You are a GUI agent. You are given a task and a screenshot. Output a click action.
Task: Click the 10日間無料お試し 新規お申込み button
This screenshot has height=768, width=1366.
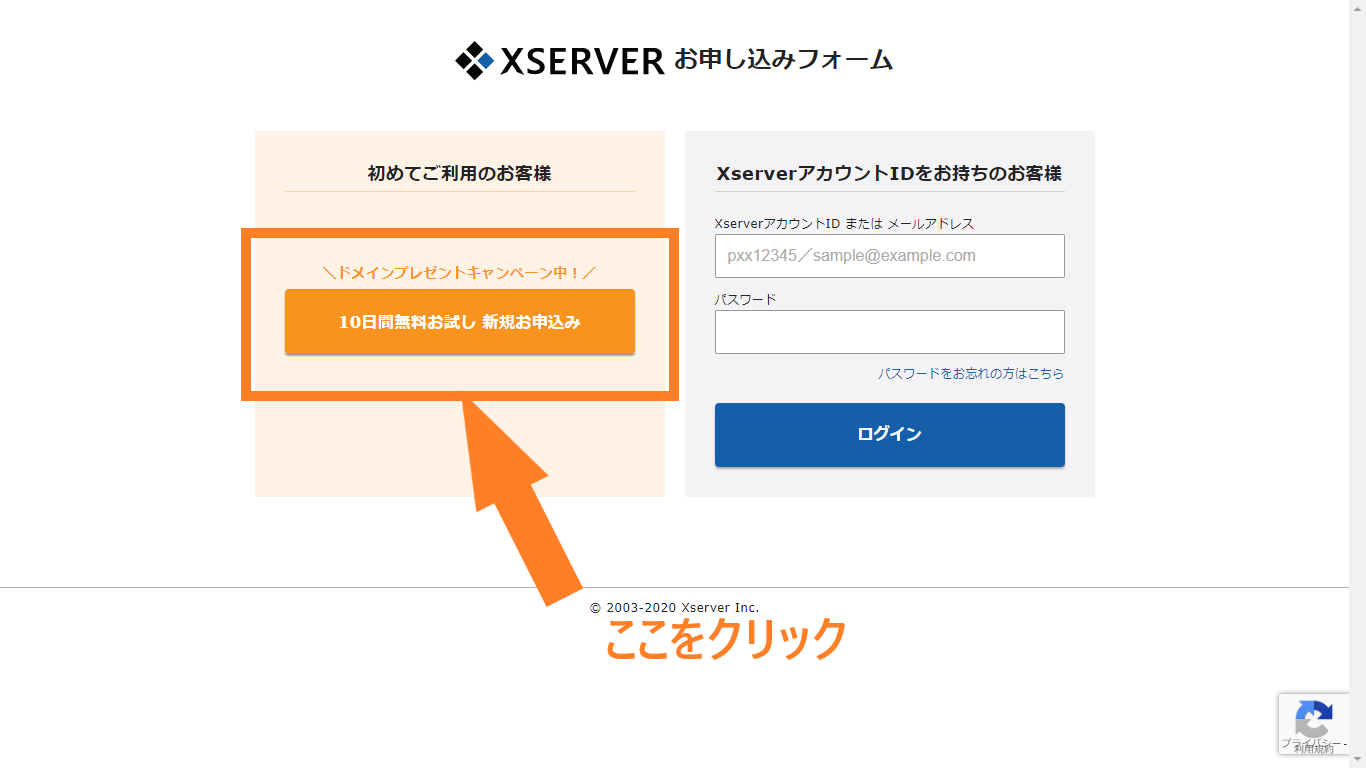(460, 322)
